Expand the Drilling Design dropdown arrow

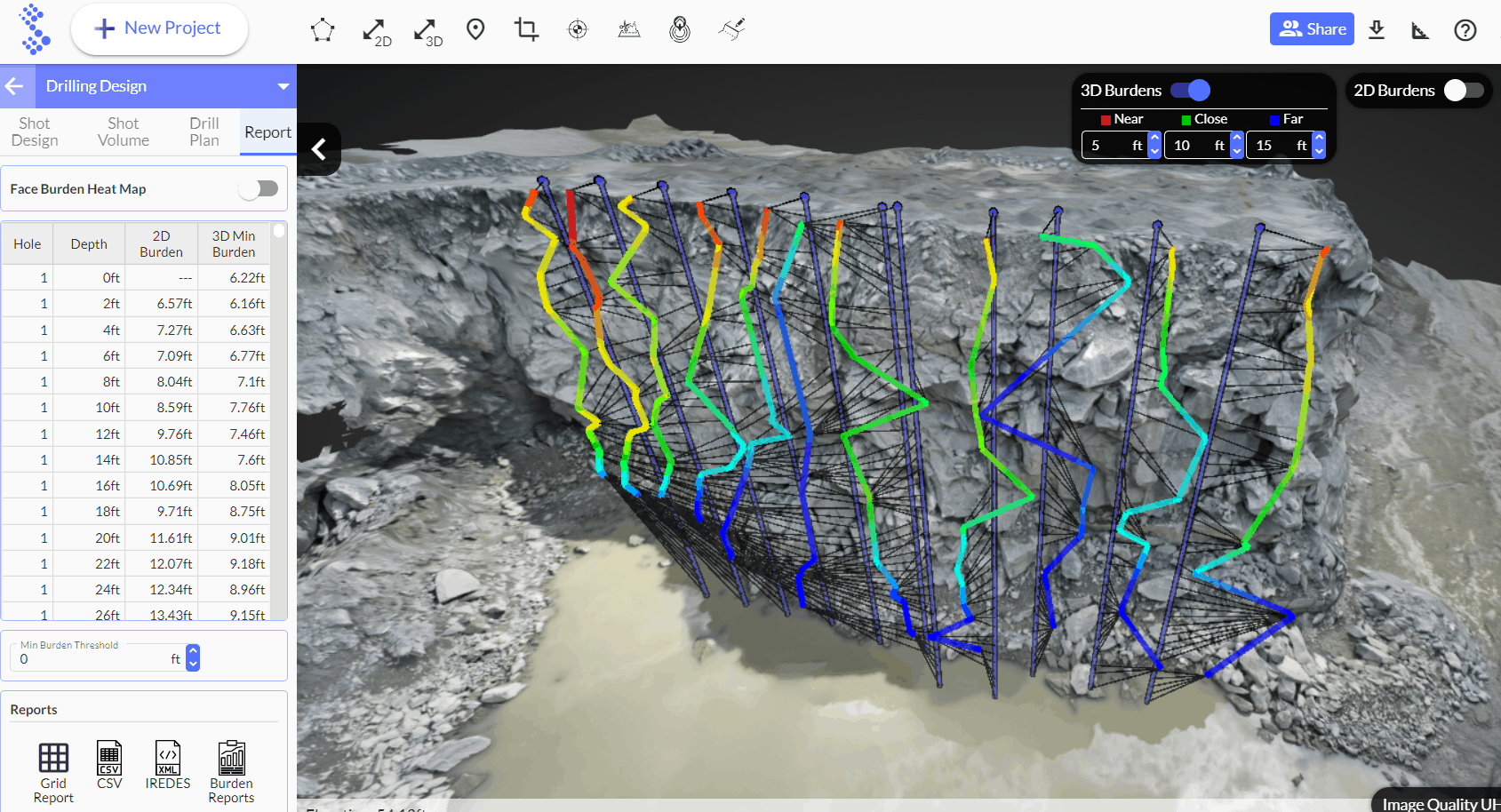[x=283, y=86]
